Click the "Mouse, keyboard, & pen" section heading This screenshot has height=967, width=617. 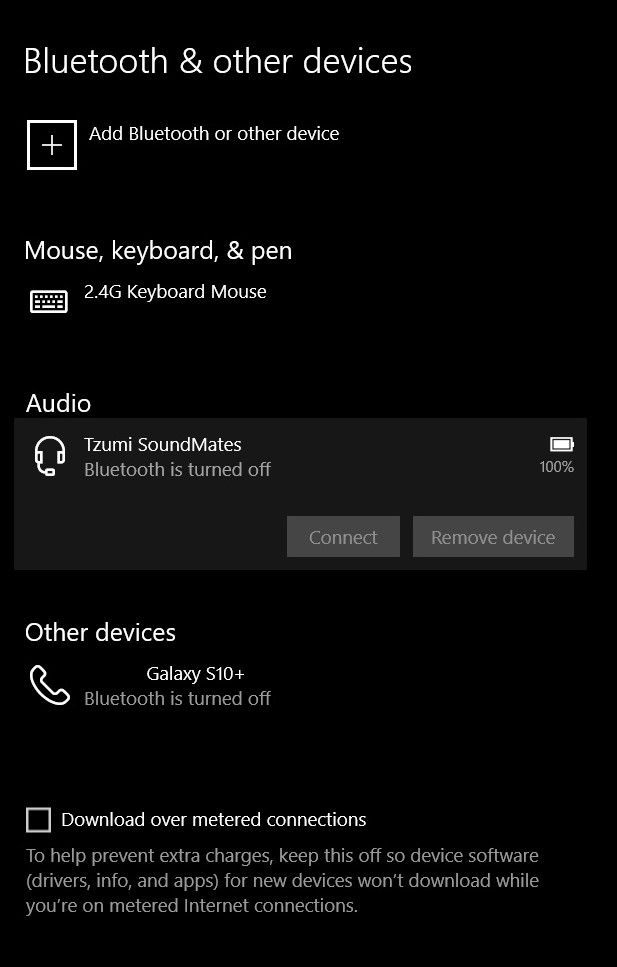point(158,250)
